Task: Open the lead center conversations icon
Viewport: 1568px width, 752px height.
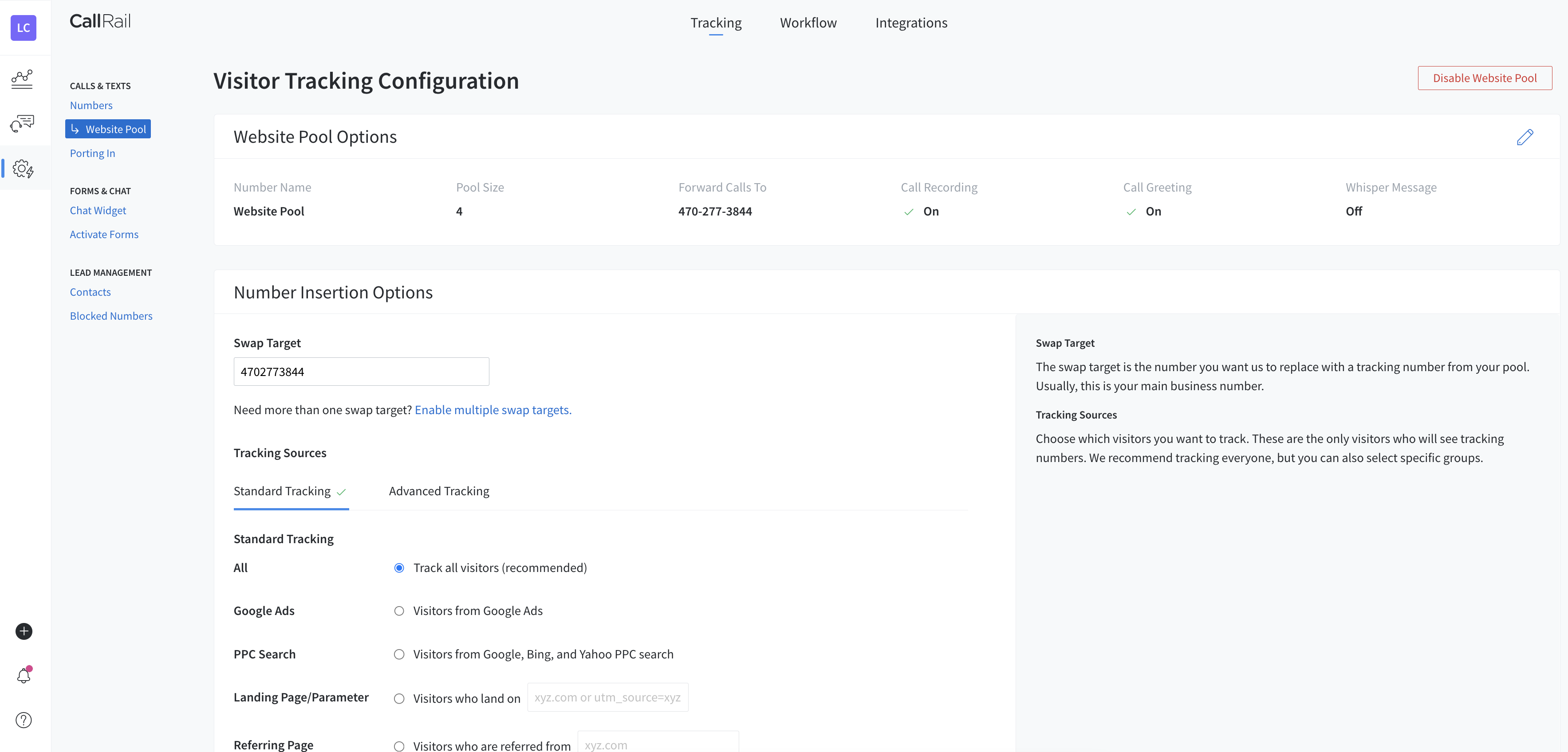Action: 23,124
